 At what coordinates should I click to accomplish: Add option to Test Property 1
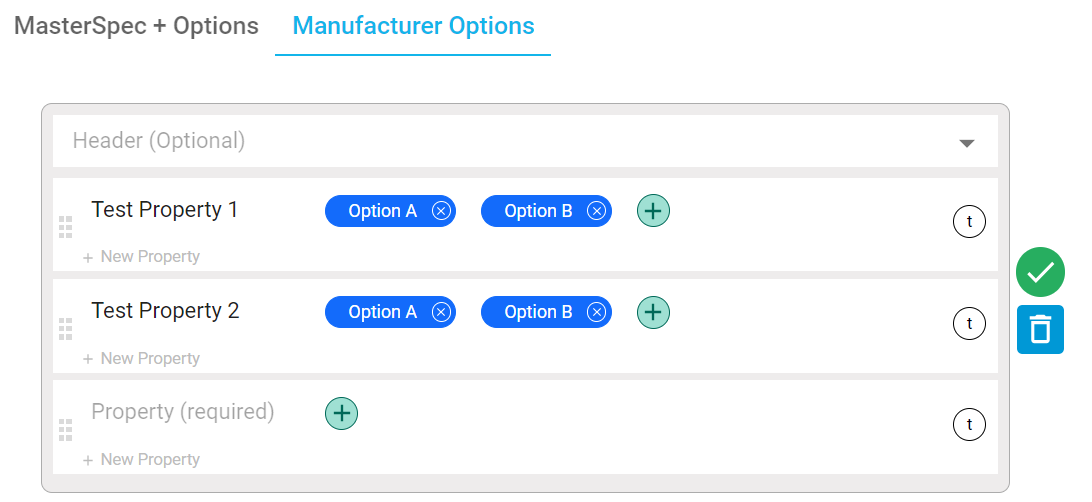click(x=653, y=211)
